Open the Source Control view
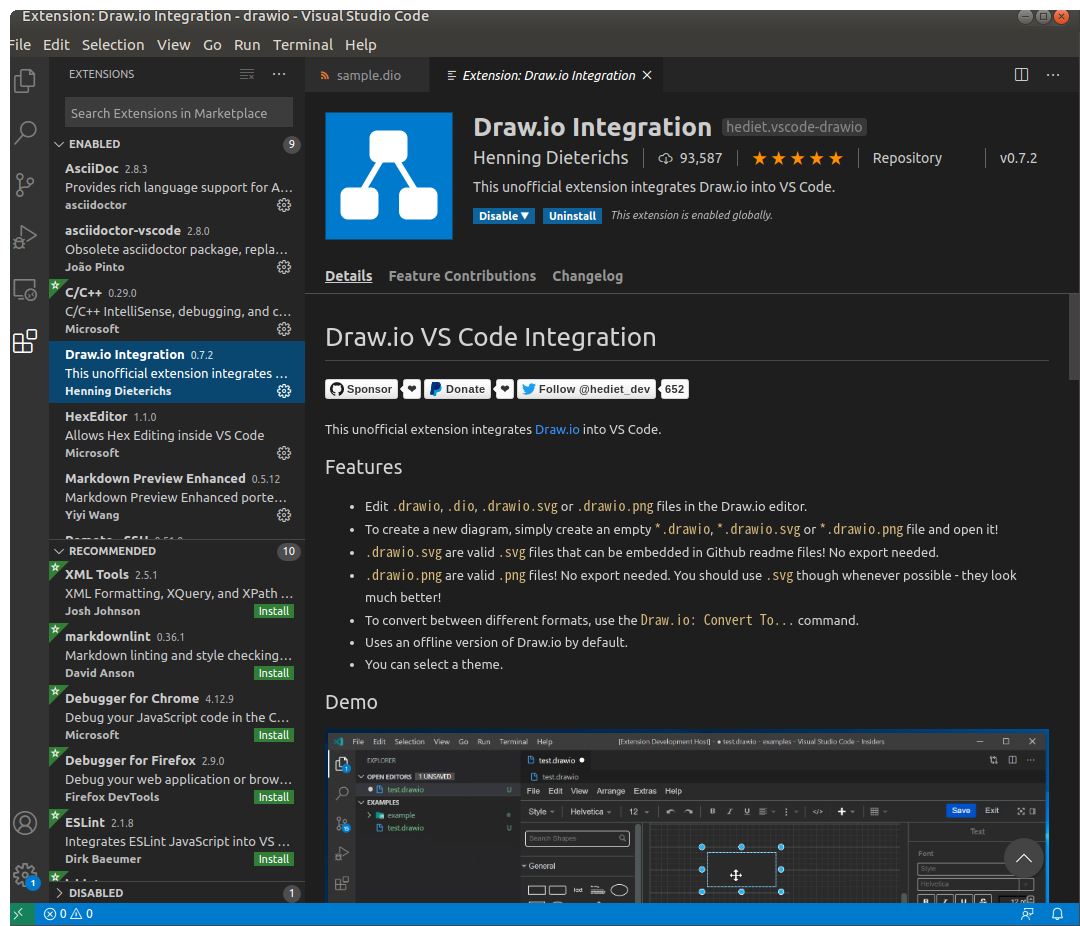Image resolution: width=1080 pixels, height=926 pixels. click(x=25, y=185)
